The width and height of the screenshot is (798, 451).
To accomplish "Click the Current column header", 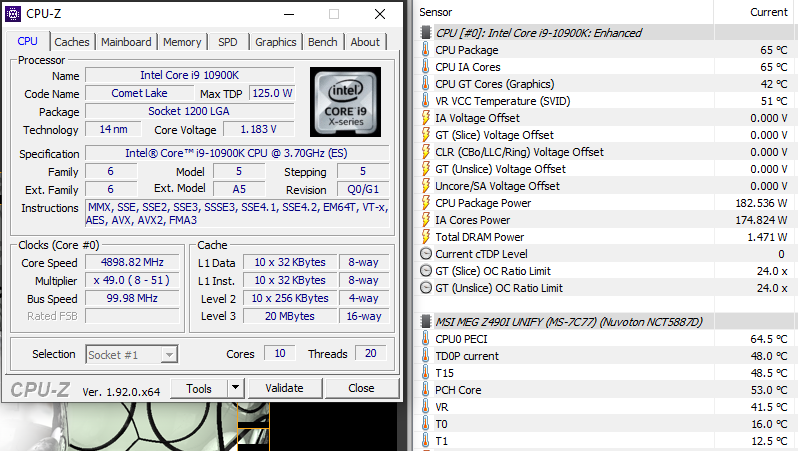I will [x=768, y=12].
